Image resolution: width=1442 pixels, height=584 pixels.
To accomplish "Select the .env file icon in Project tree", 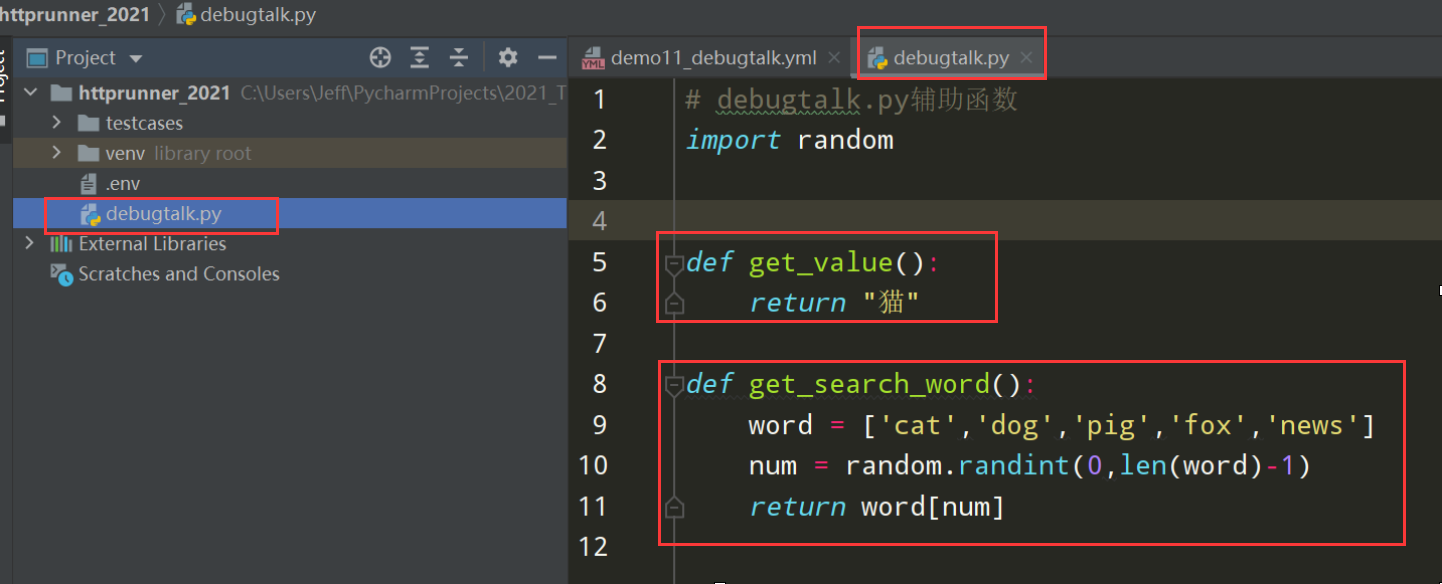I will (88, 183).
